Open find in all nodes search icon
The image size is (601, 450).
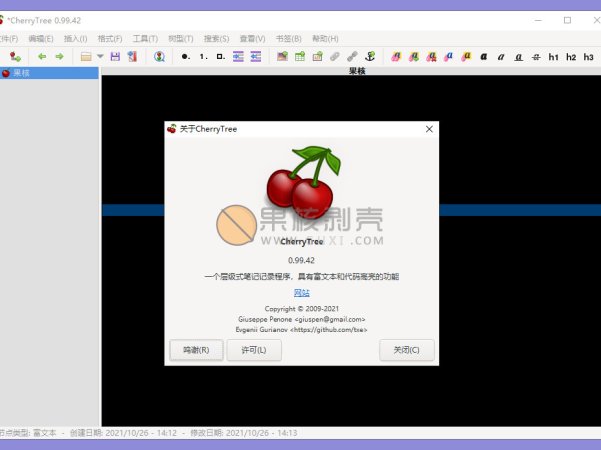[x=159, y=57]
